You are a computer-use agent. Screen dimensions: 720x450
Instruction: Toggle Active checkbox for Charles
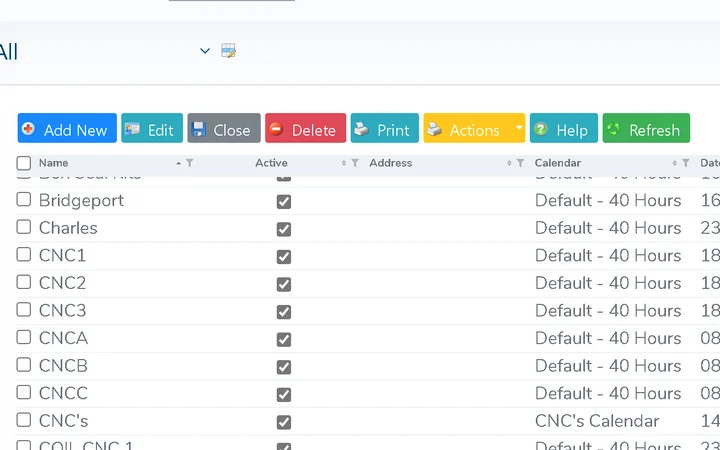click(284, 229)
